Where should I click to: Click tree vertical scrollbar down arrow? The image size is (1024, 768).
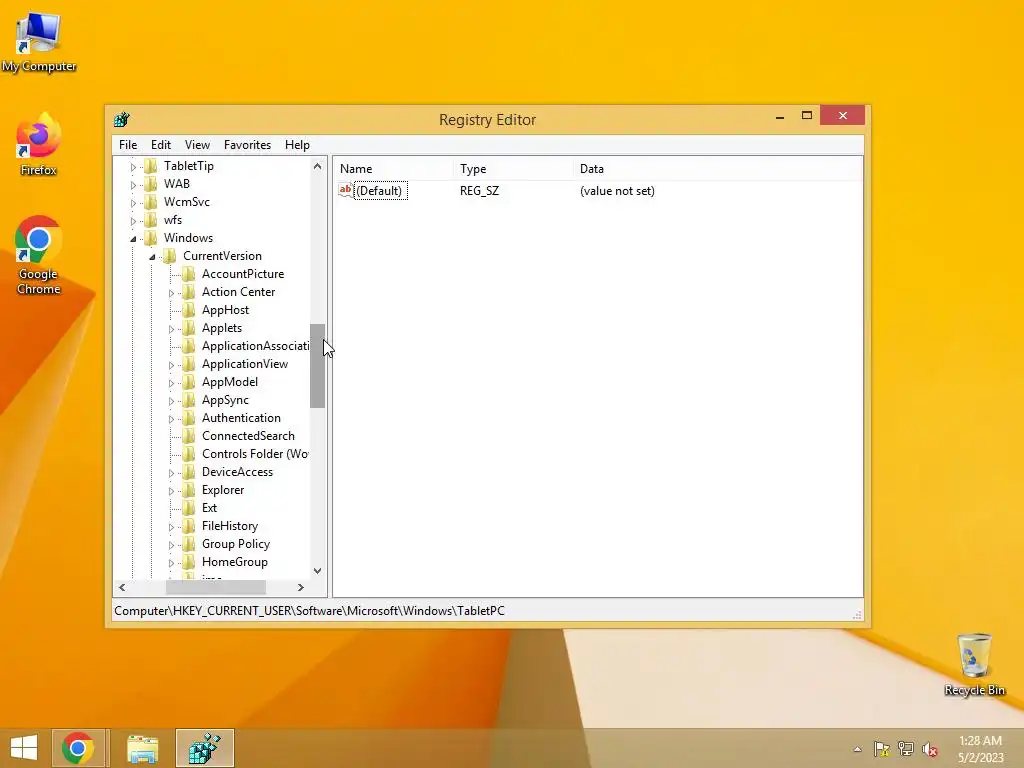coord(317,571)
